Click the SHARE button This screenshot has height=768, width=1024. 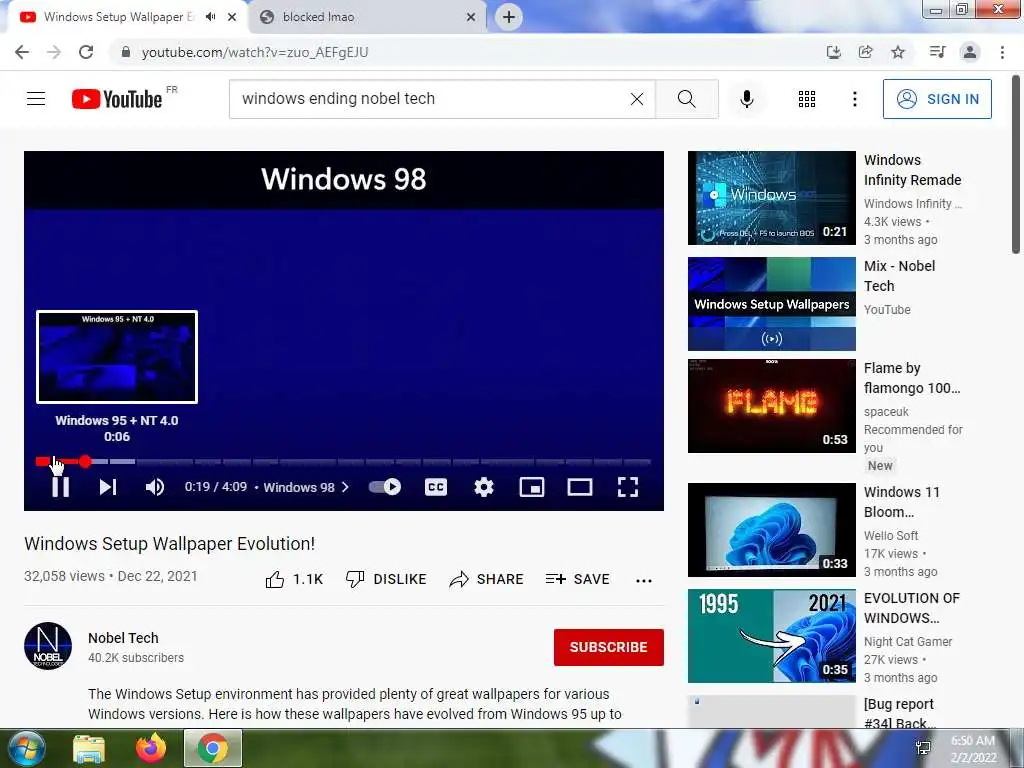[487, 579]
